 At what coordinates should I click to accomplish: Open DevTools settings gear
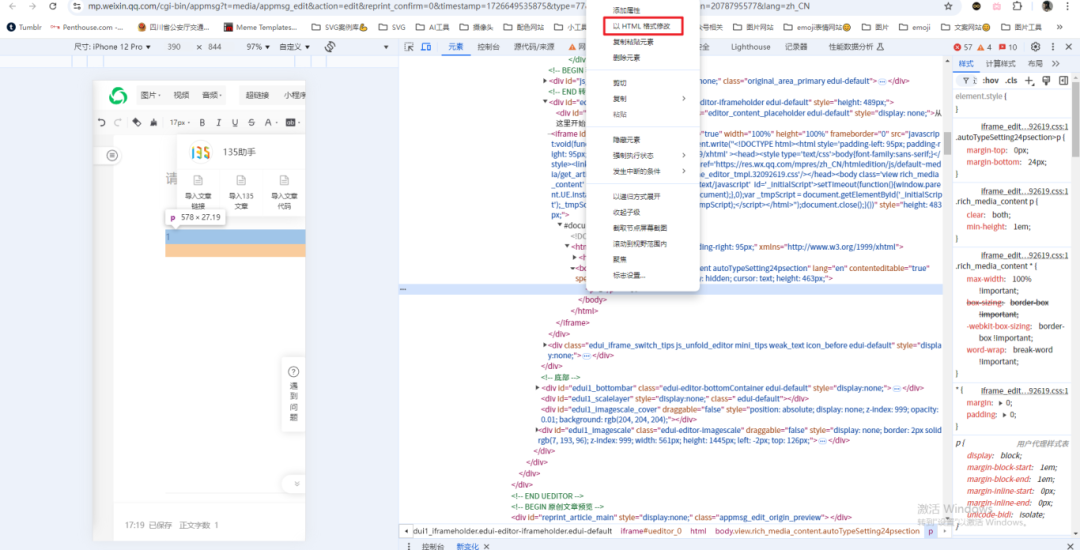pyautogui.click(x=1036, y=47)
